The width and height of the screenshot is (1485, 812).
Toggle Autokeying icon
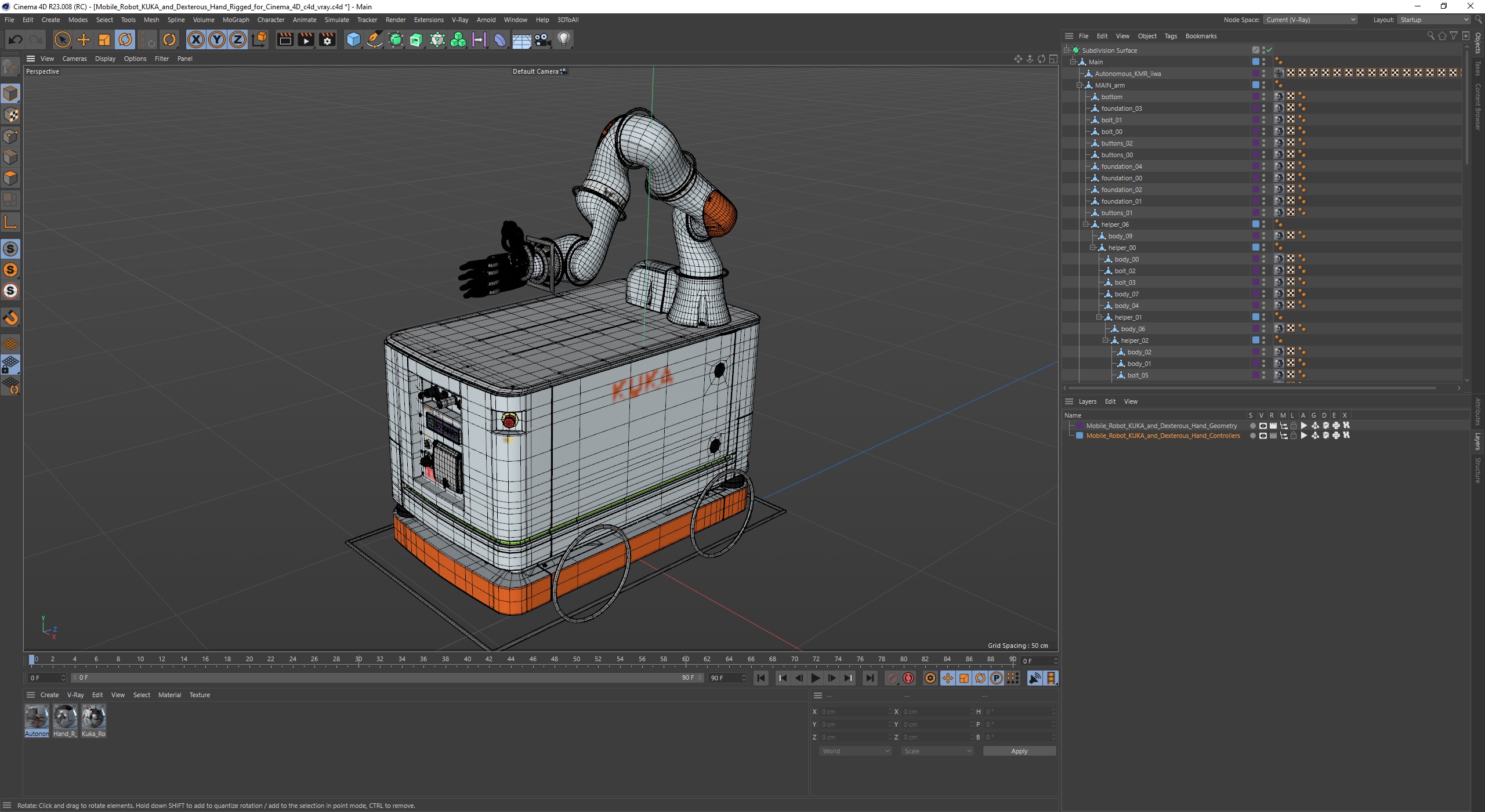pos(908,678)
